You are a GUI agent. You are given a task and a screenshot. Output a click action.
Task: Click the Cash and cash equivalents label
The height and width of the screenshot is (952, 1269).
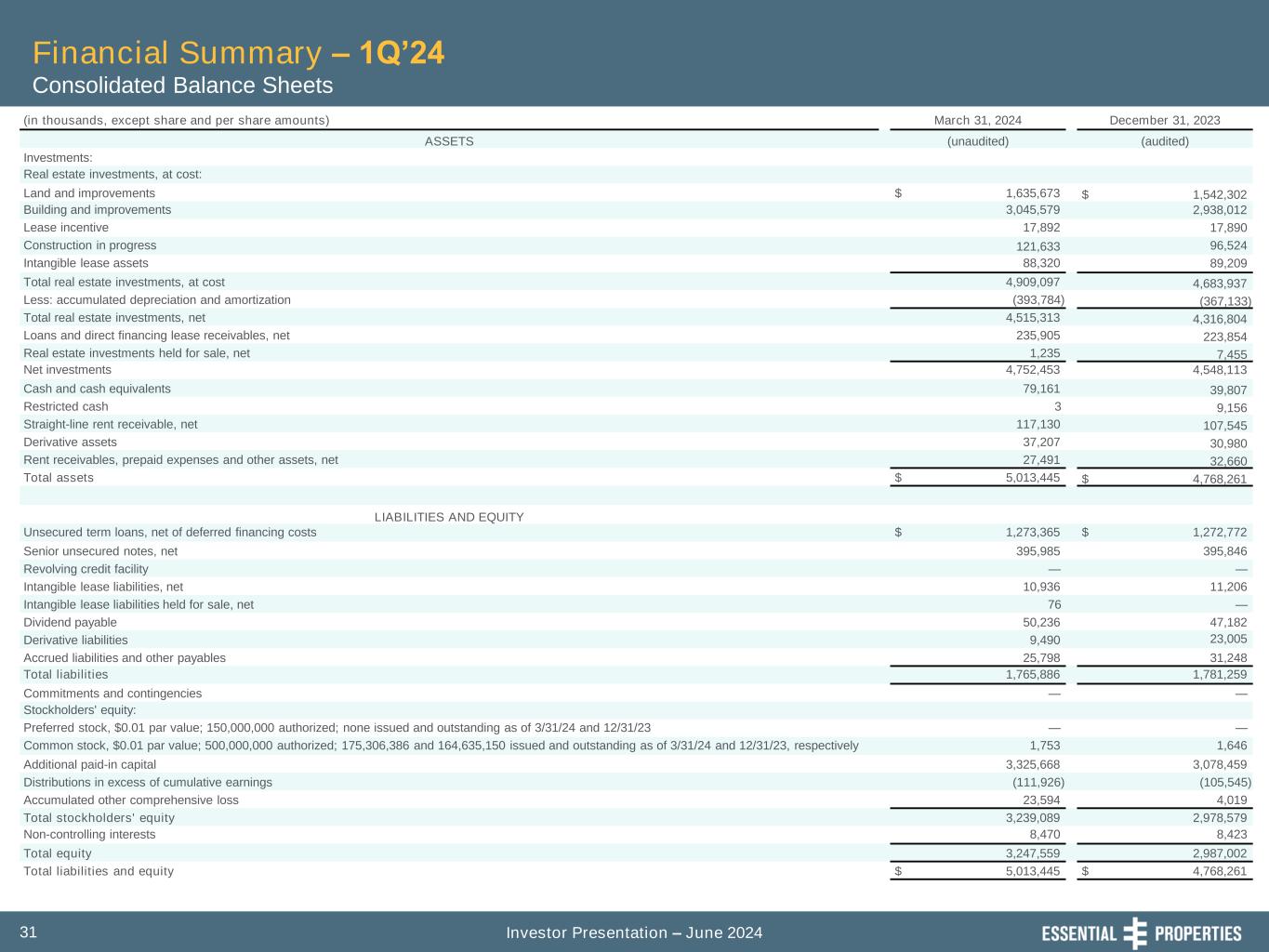[x=97, y=389]
